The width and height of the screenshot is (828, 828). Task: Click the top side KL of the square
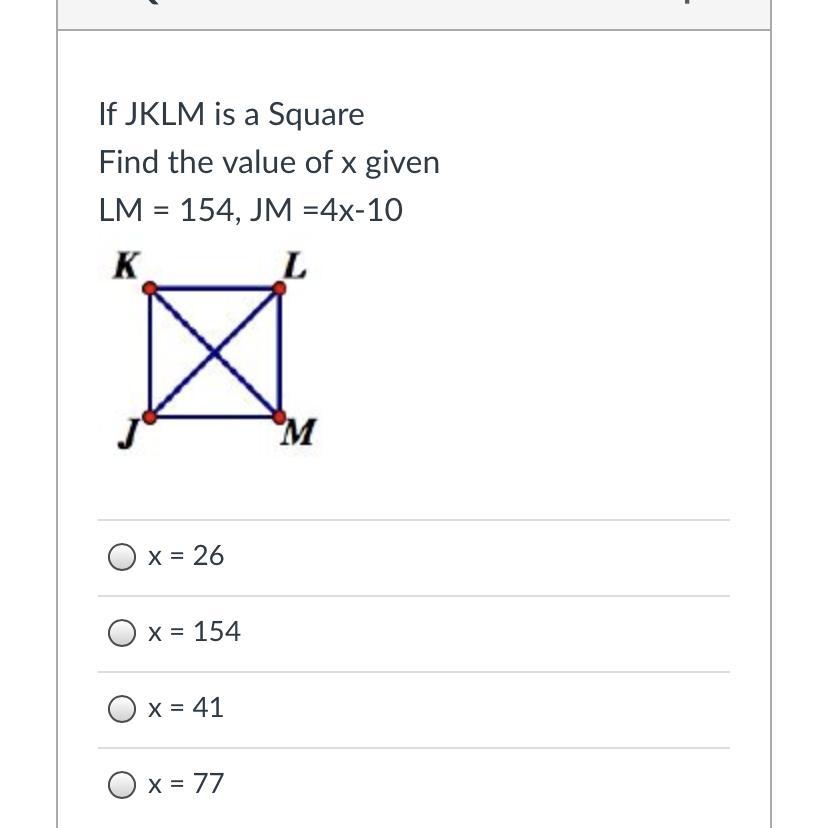click(215, 289)
